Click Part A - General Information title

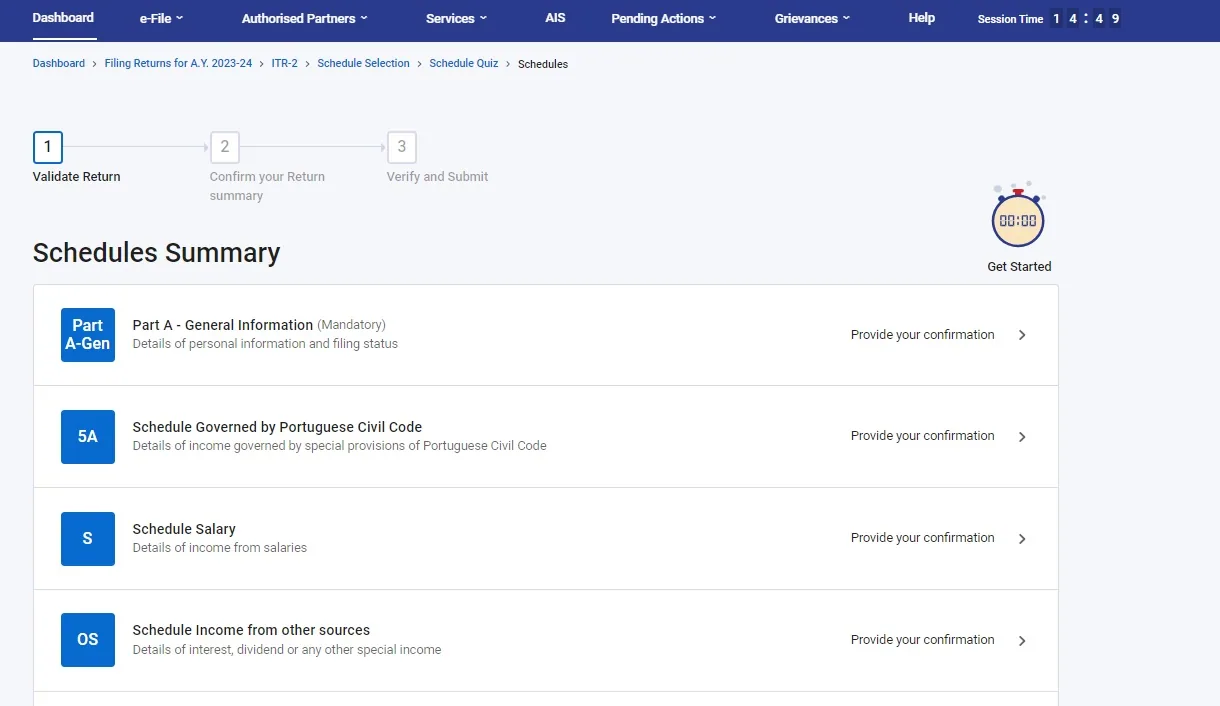pos(223,325)
